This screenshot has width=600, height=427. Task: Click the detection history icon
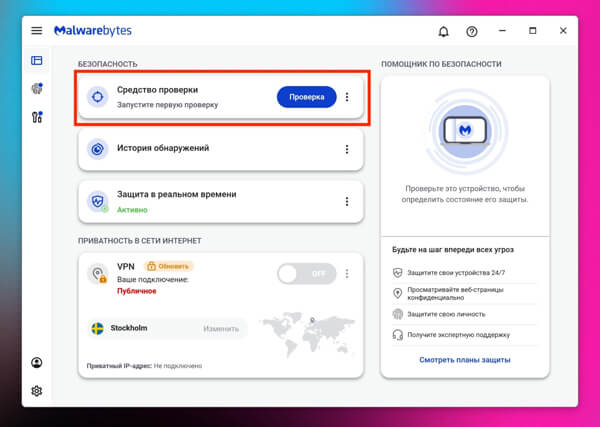tap(98, 149)
